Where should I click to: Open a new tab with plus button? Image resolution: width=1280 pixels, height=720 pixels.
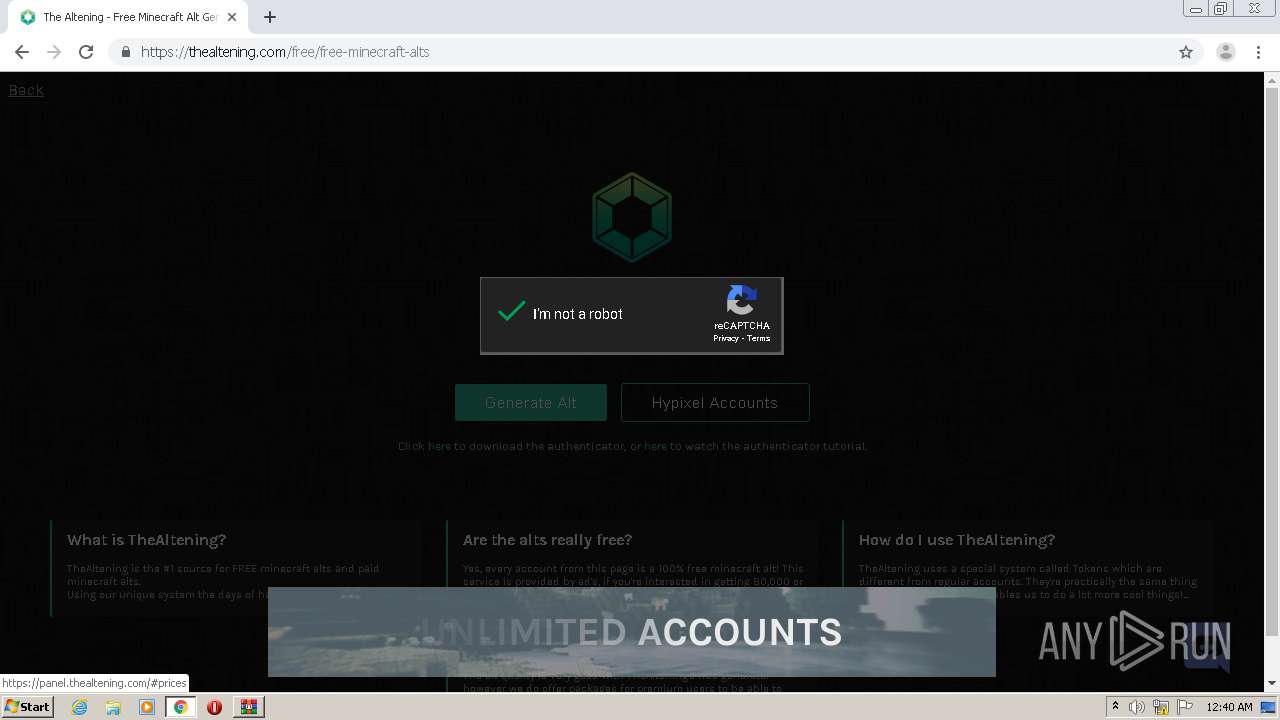[270, 17]
